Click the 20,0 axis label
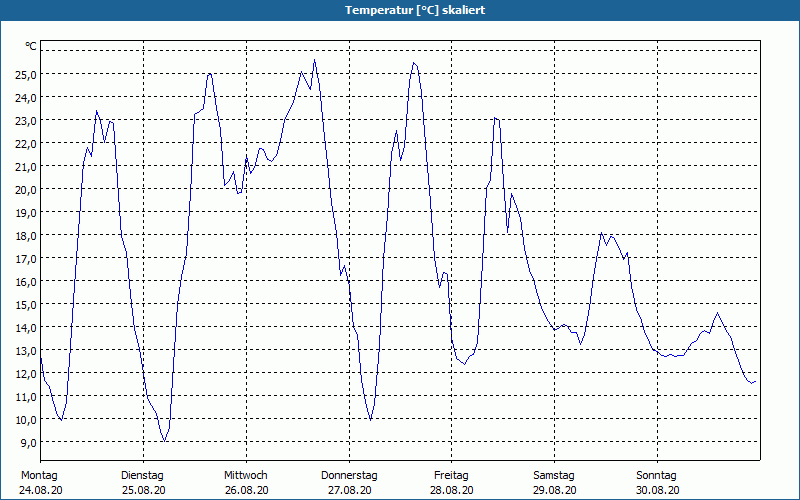The height and width of the screenshot is (500, 800). tap(25, 189)
